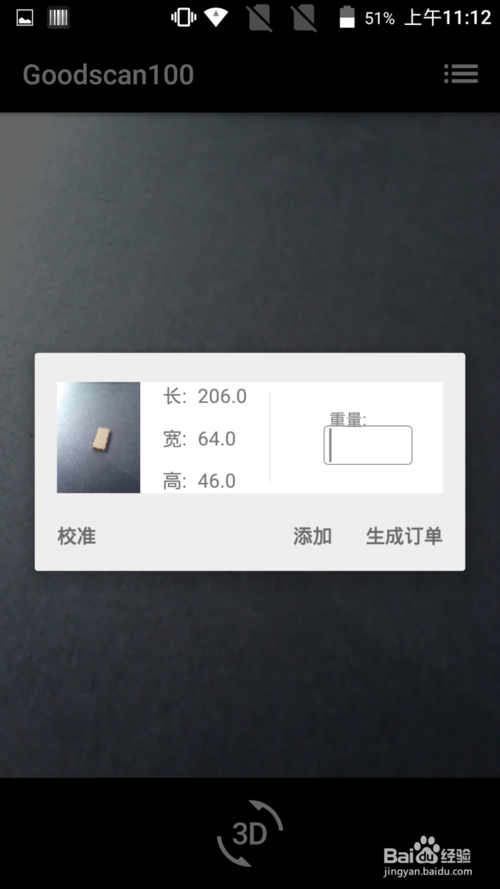Screen dimensions: 500x889
Task: Tap the Wi-Fi signal status icon
Action: (x=216, y=18)
